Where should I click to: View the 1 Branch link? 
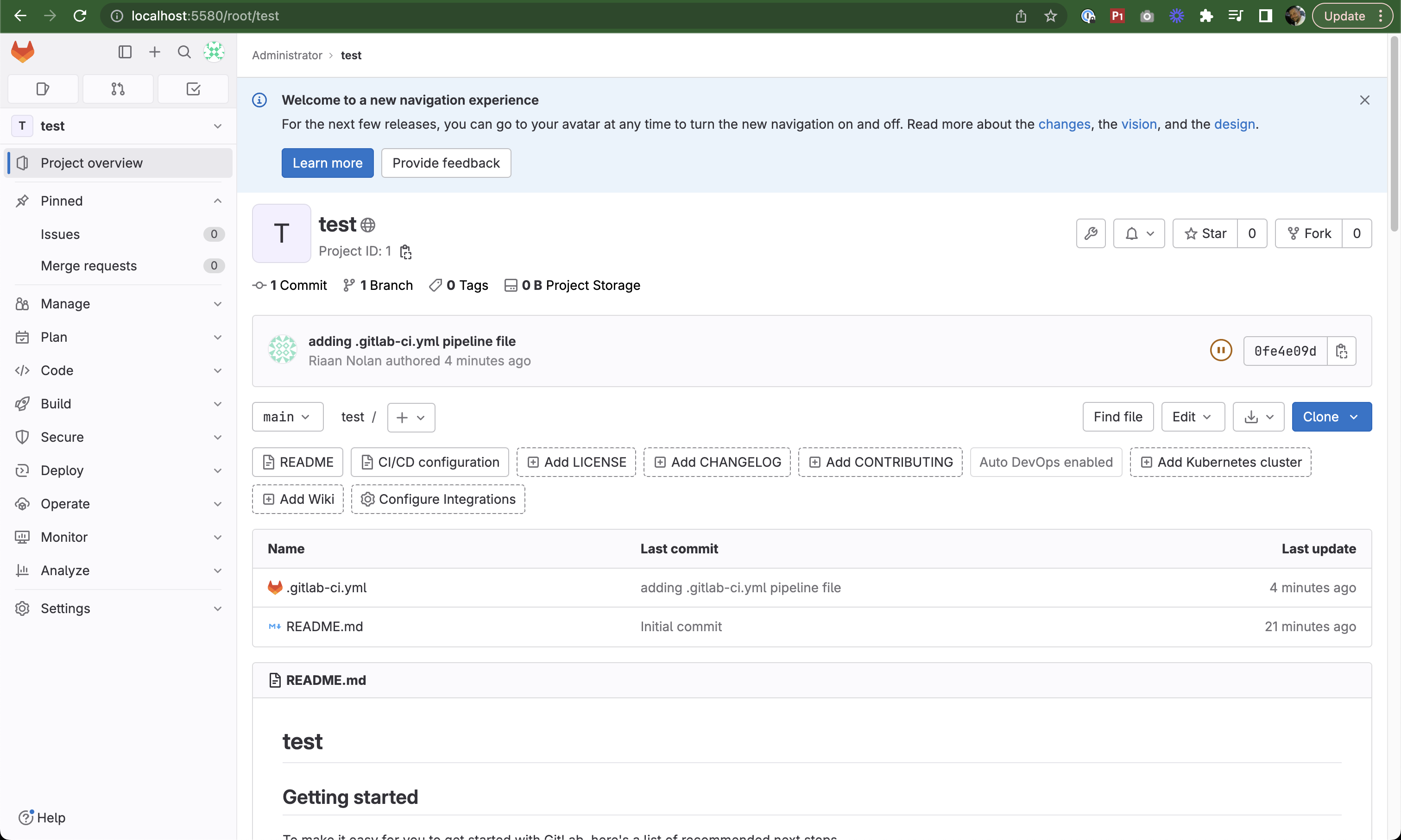(379, 285)
